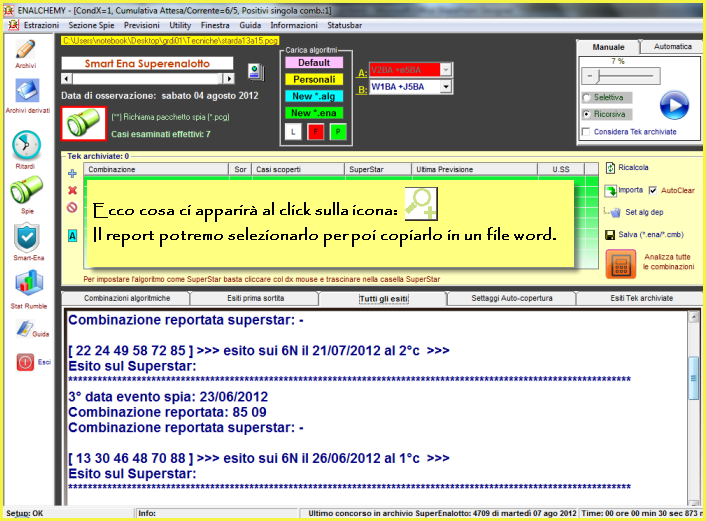Click the report scrollbar up arrow

click(x=693, y=317)
